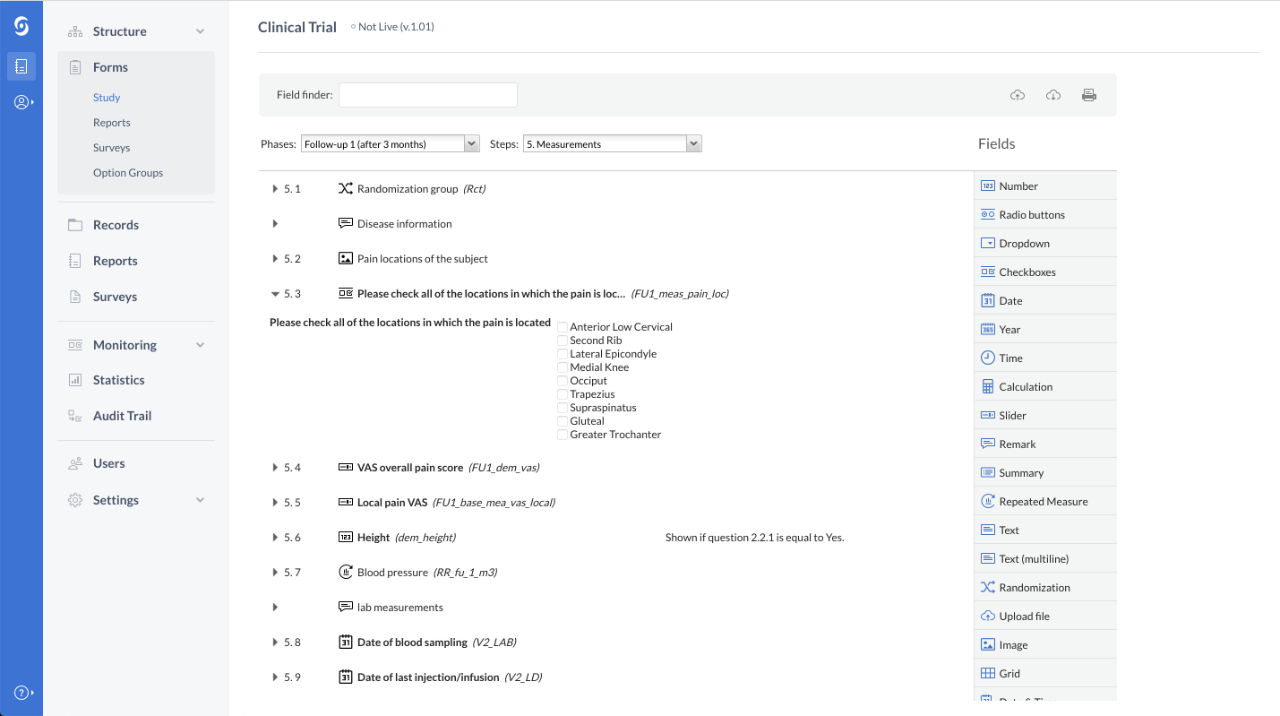This screenshot has height=716, width=1280.
Task: Click inside the Field finder input
Action: point(427,94)
